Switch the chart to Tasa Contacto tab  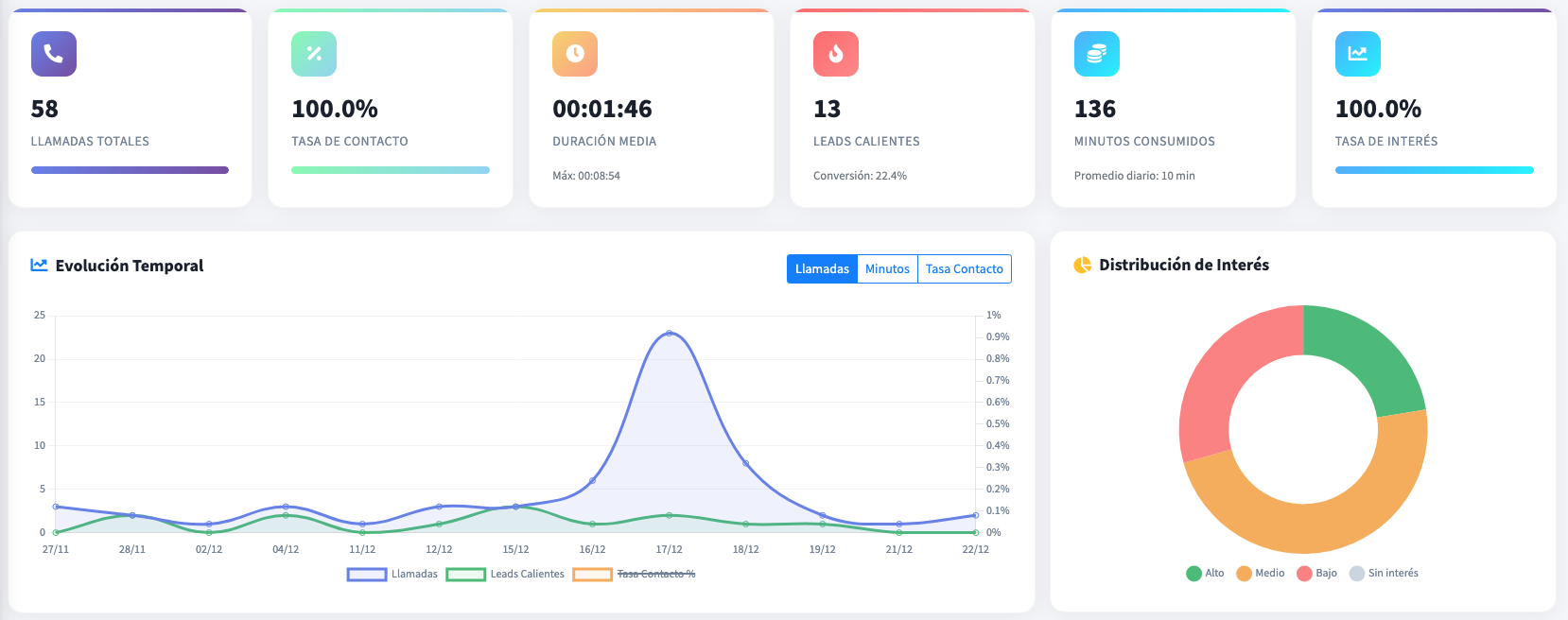[964, 269]
